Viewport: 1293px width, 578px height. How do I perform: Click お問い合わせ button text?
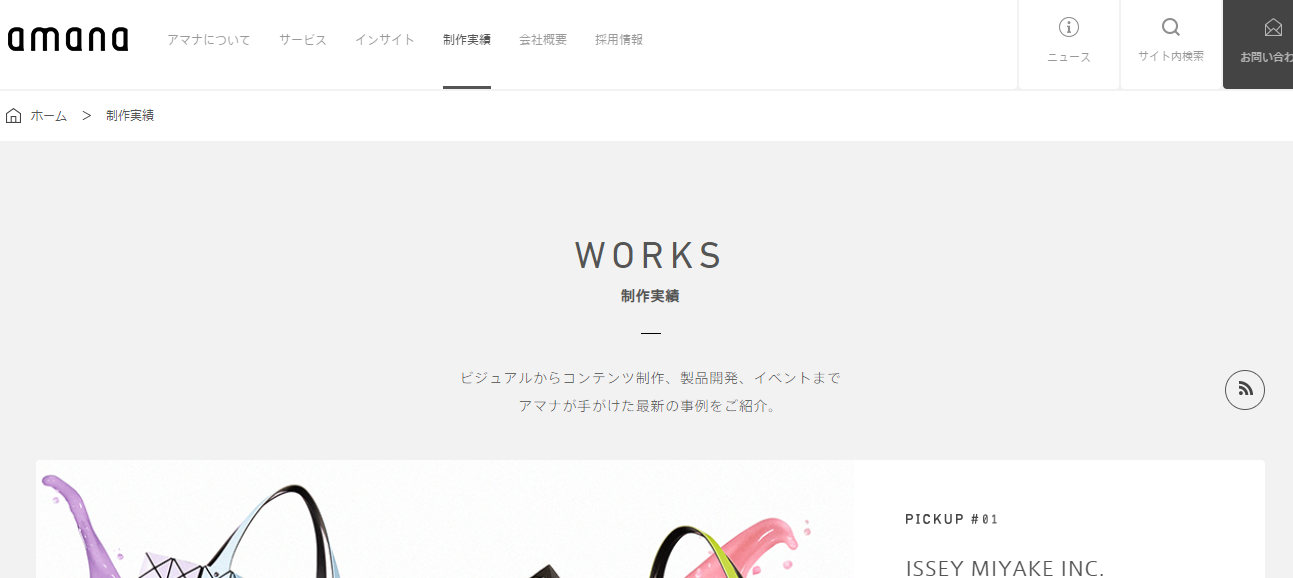[1266, 57]
